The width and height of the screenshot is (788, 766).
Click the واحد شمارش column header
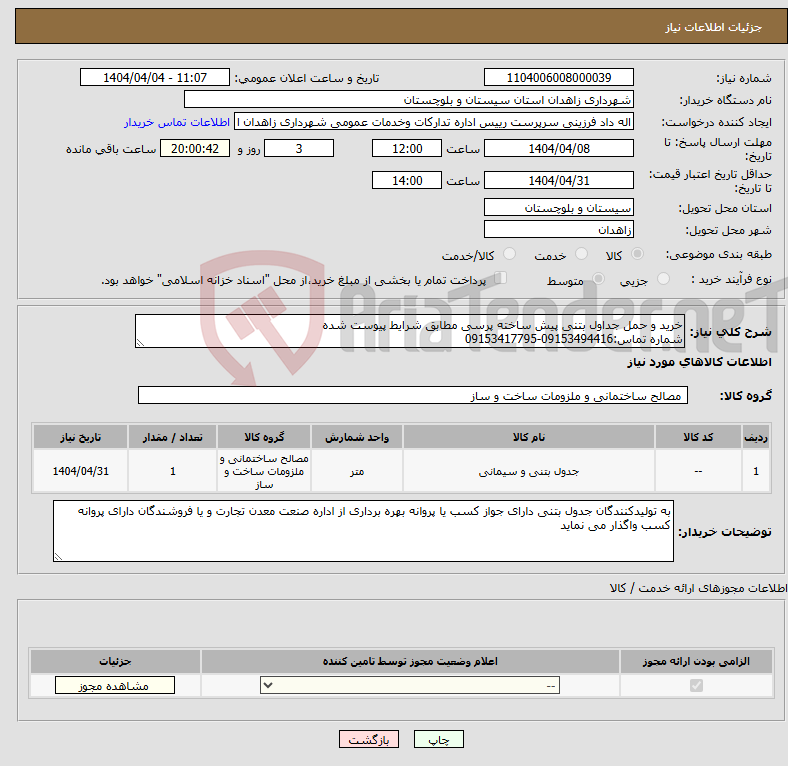coord(357,437)
